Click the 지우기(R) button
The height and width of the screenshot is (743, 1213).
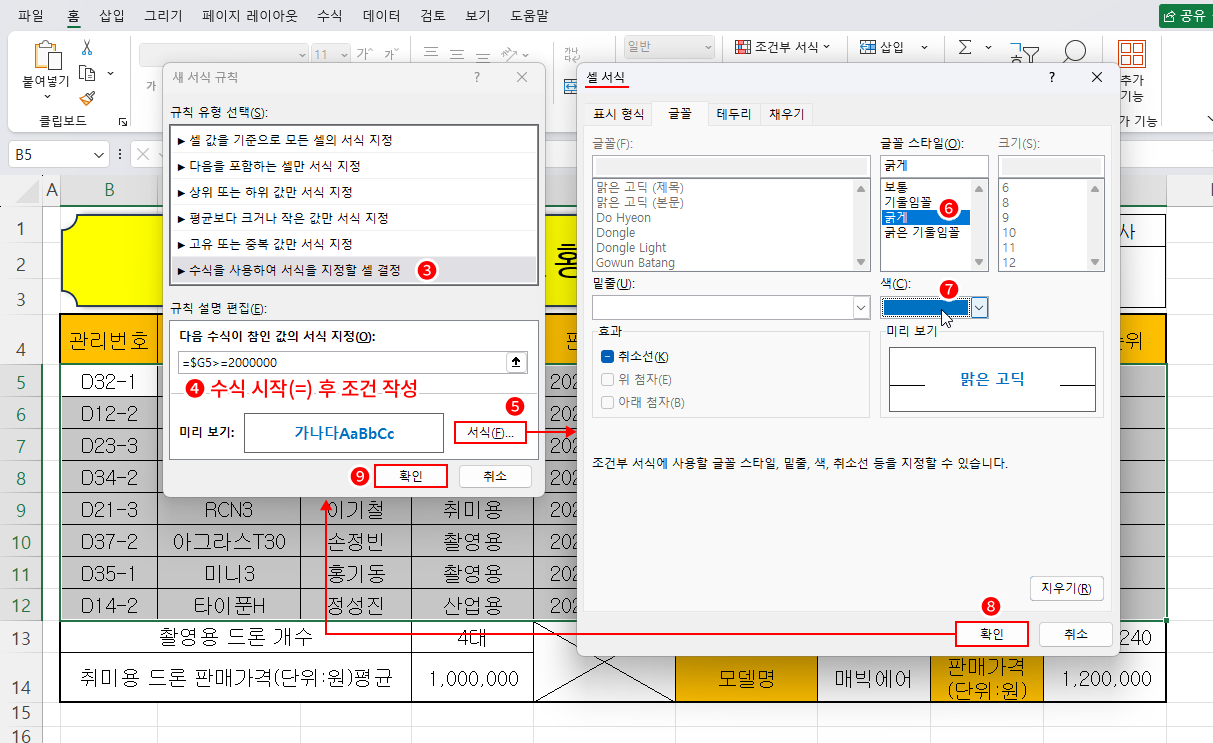pos(1066,588)
